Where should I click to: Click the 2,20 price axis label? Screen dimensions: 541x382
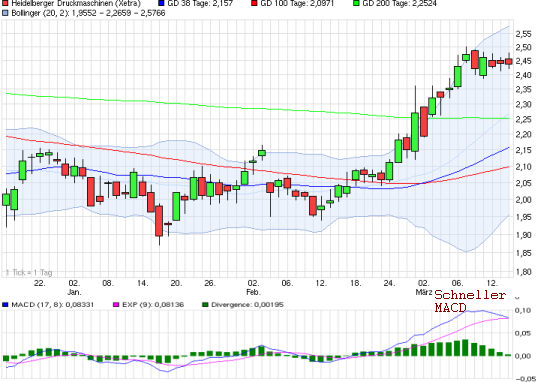[x=524, y=134]
